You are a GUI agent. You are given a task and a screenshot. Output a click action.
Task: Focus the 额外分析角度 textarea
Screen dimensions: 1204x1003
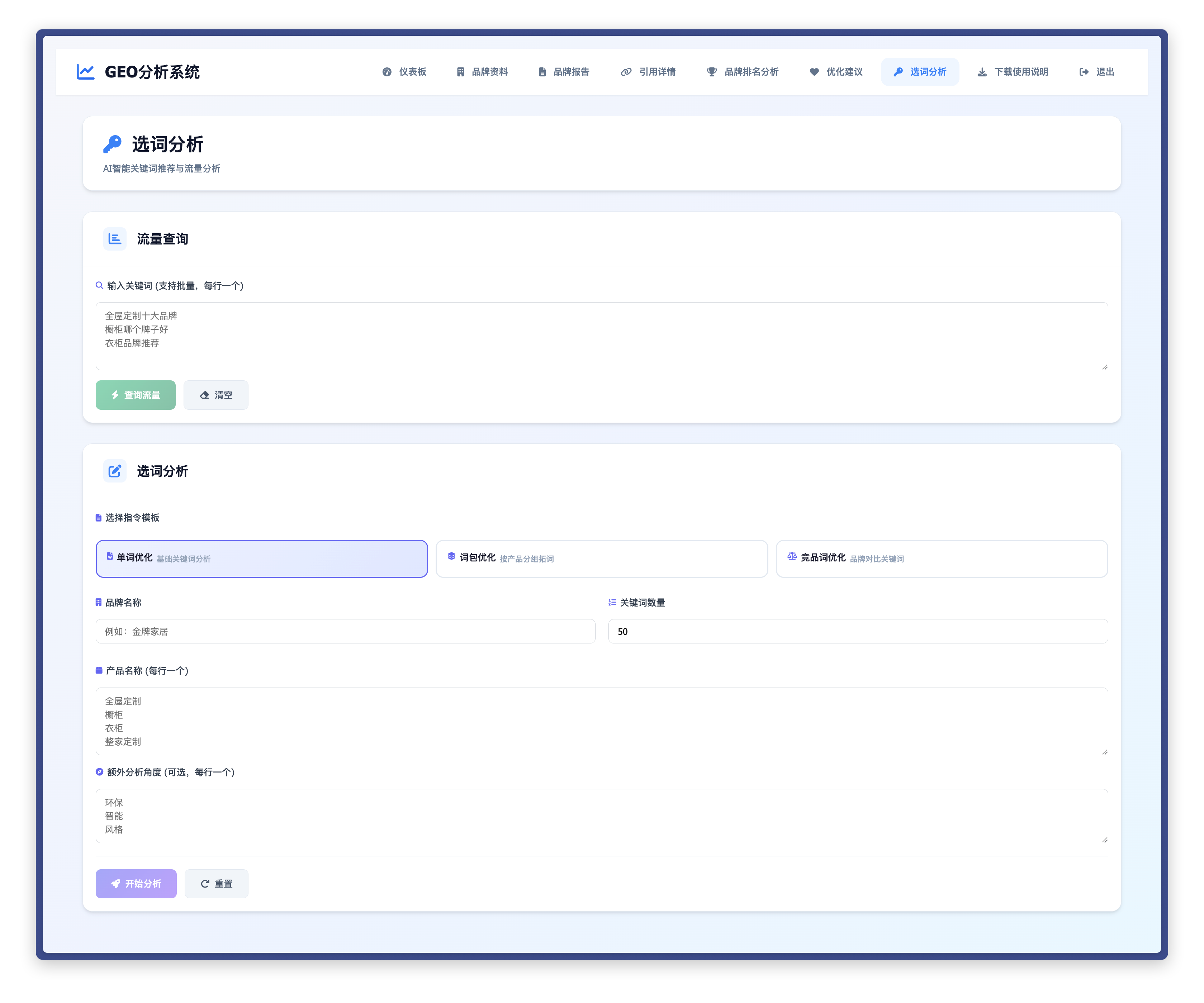point(602,816)
